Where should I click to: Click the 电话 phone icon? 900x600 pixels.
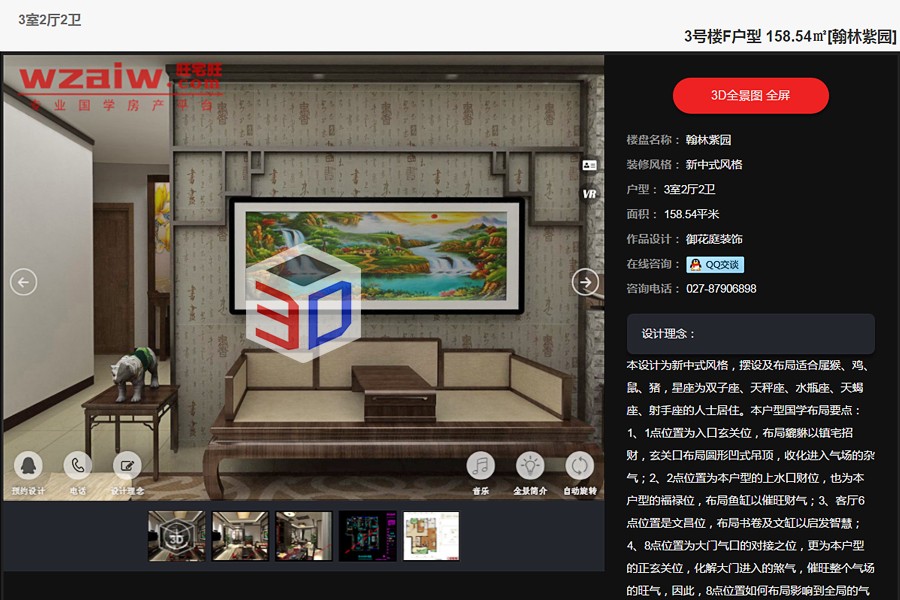point(78,466)
